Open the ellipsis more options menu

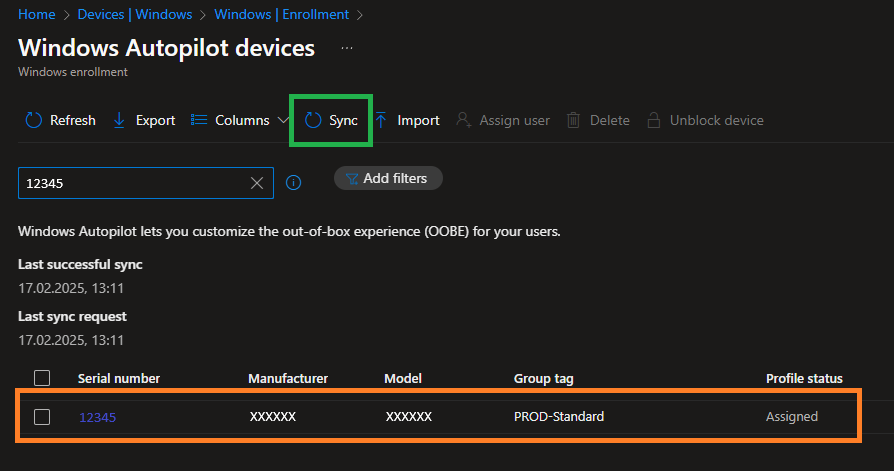click(x=347, y=48)
